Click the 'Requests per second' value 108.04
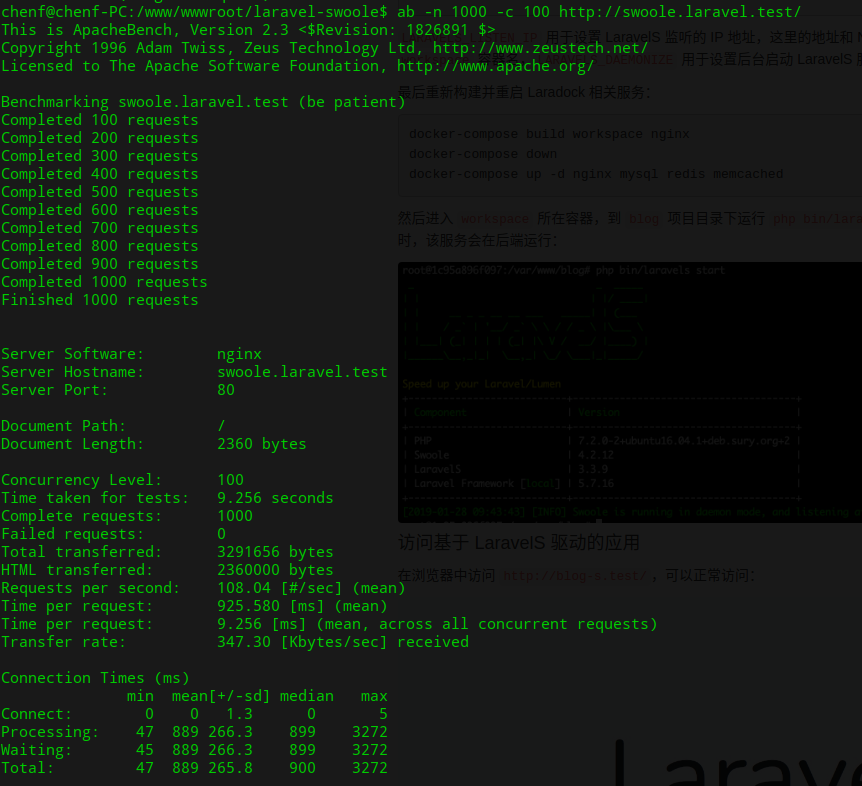This screenshot has width=862, height=786. (244, 589)
